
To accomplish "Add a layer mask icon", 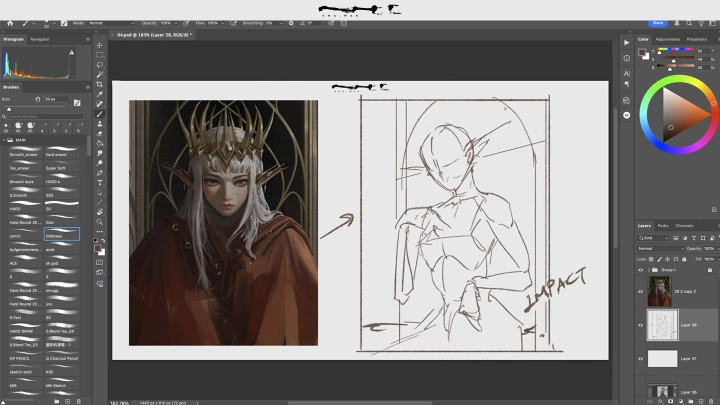I will click(670, 402).
